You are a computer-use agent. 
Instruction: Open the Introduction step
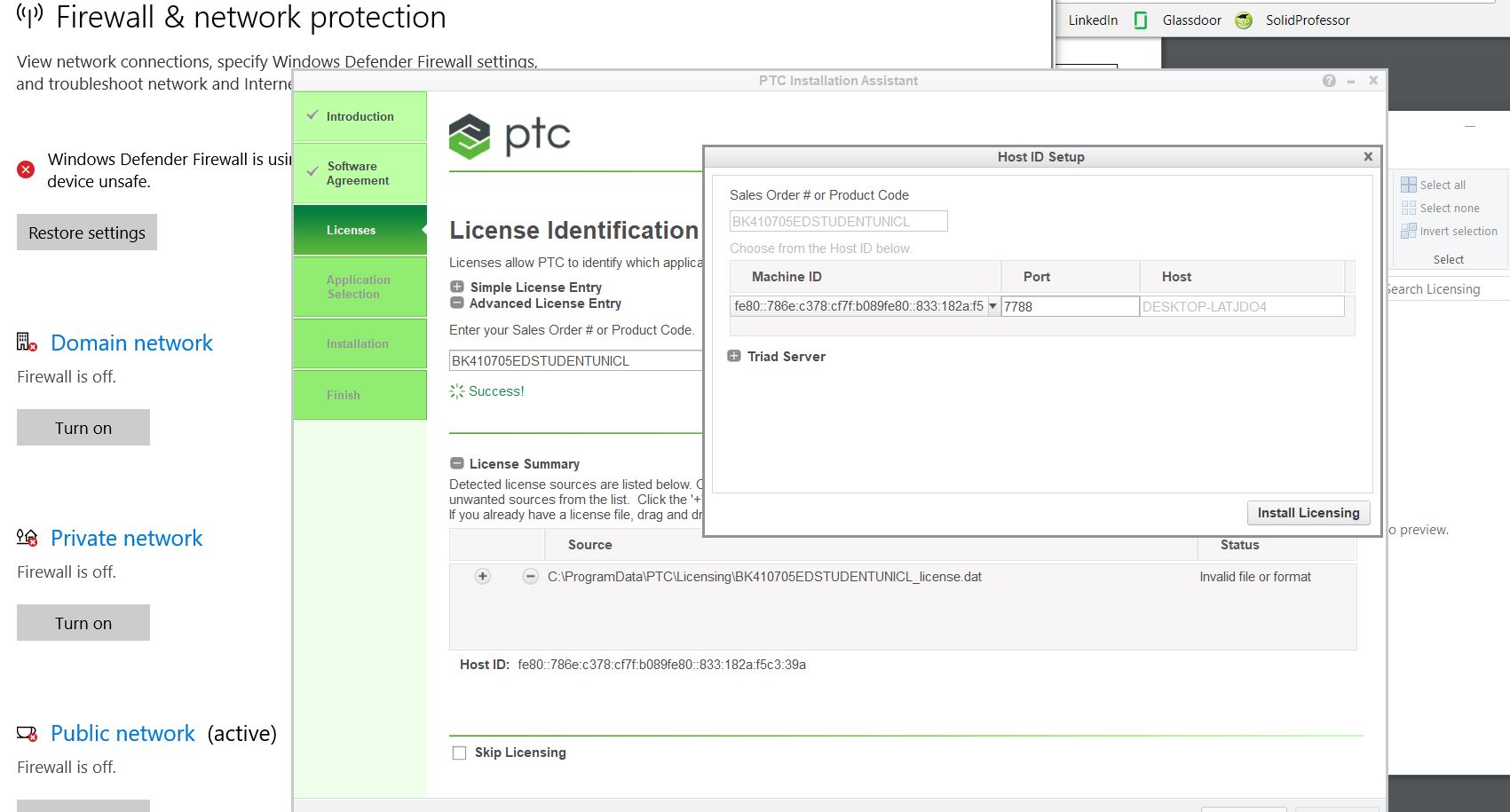point(360,116)
